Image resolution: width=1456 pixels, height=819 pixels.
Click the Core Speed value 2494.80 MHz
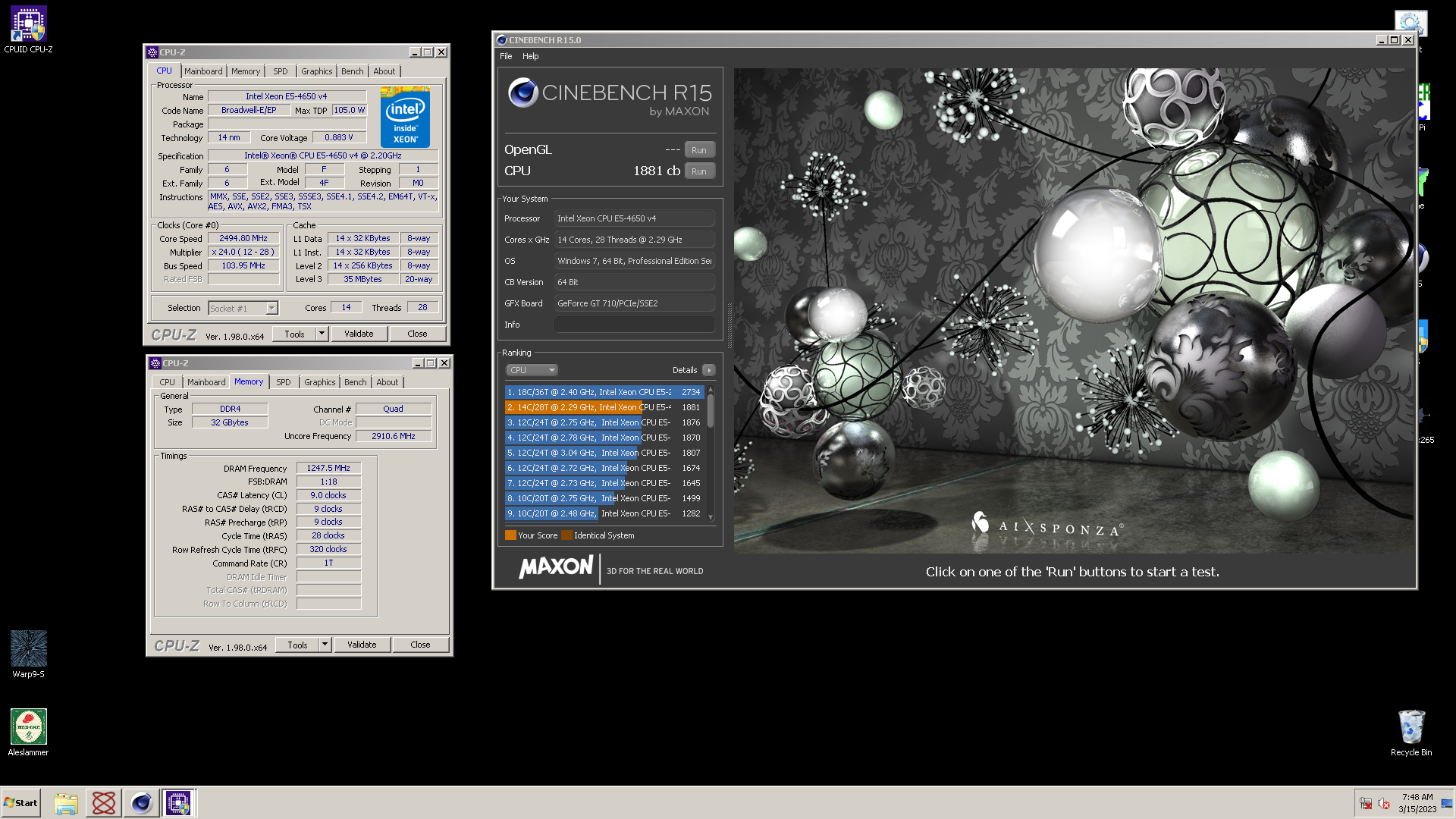coord(243,238)
